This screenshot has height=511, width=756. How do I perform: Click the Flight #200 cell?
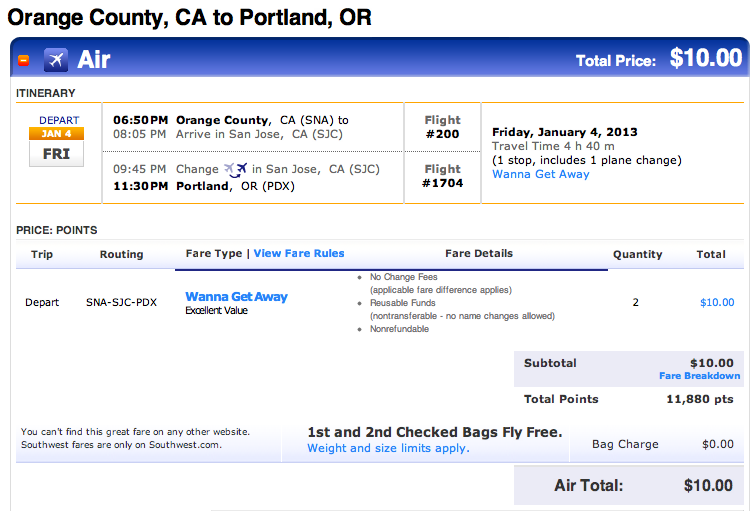tap(443, 127)
